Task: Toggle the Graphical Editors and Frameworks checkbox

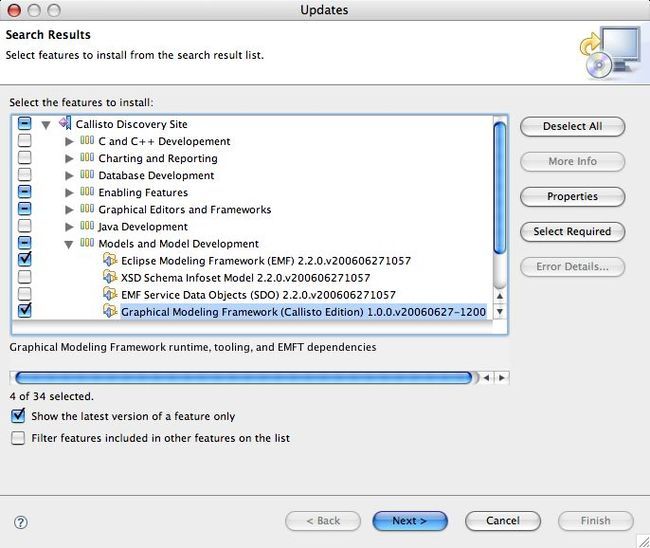Action: pyautogui.click(x=24, y=208)
